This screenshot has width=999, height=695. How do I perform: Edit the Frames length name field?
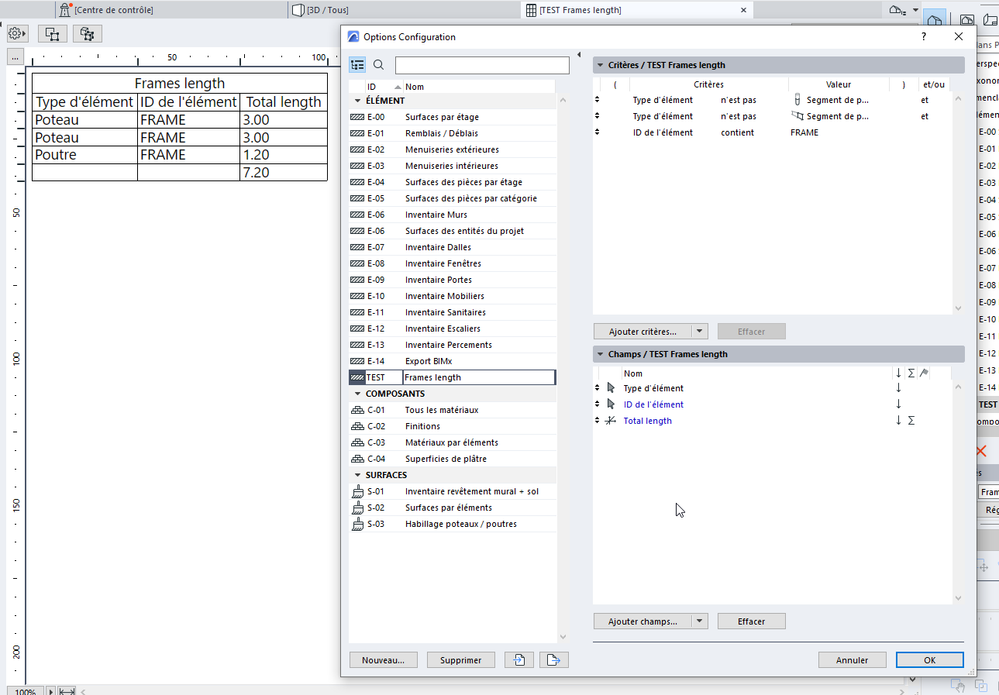tap(479, 377)
